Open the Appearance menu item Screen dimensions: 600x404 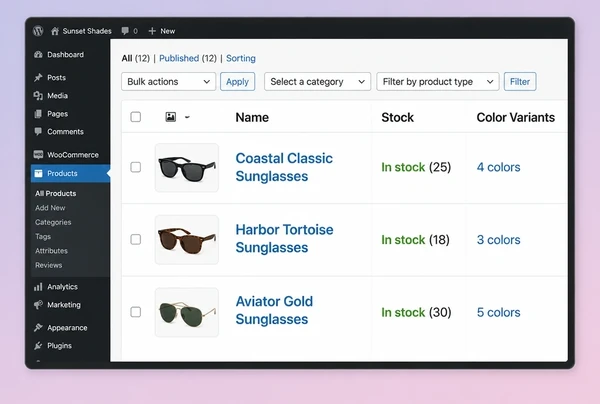point(67,328)
